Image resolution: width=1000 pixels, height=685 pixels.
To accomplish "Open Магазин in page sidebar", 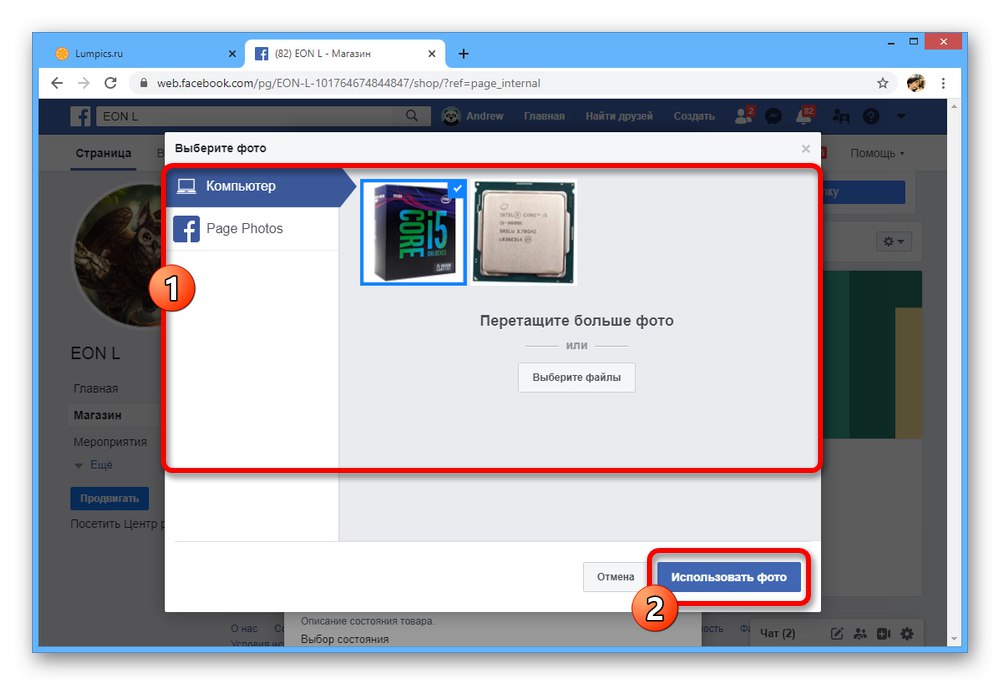I will [x=98, y=415].
